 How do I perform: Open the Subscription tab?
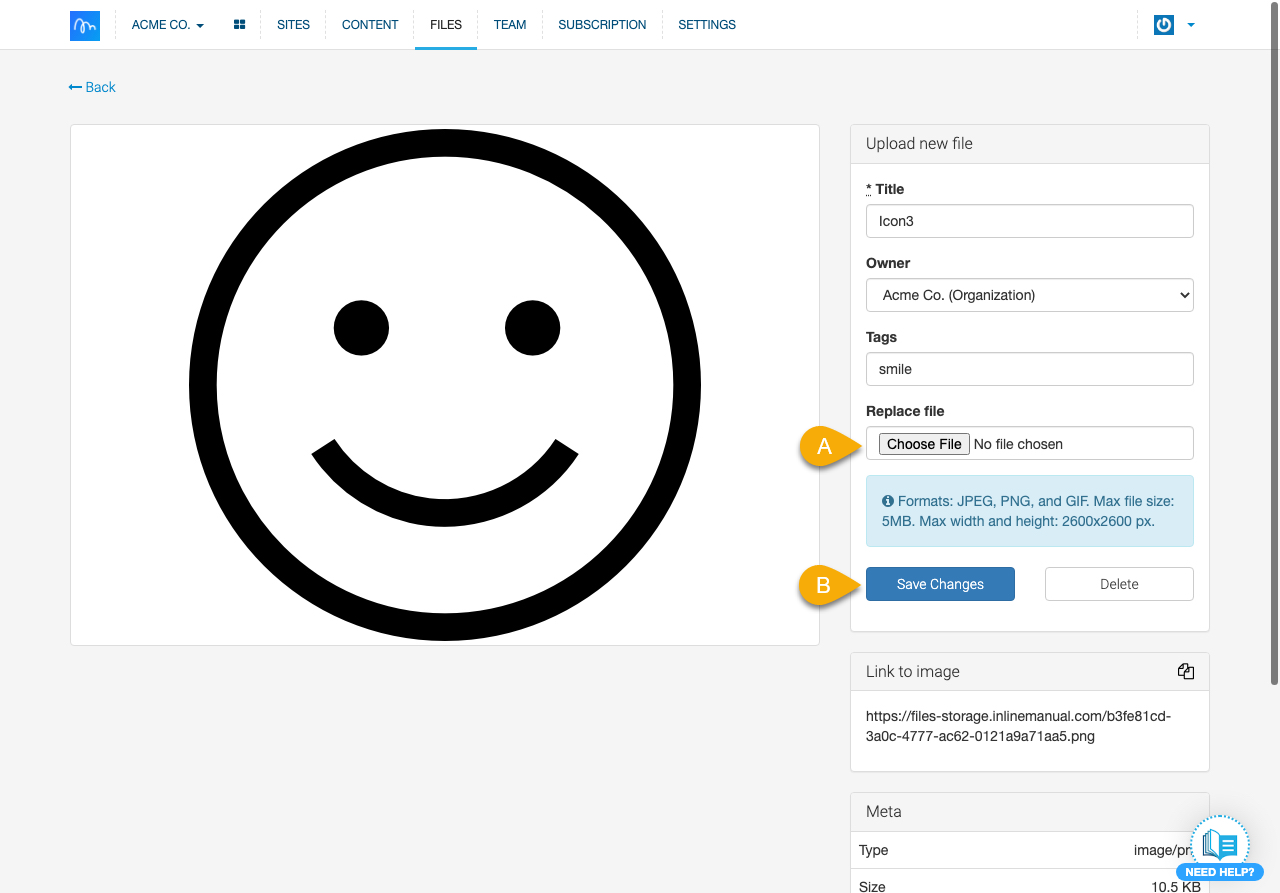[602, 25]
